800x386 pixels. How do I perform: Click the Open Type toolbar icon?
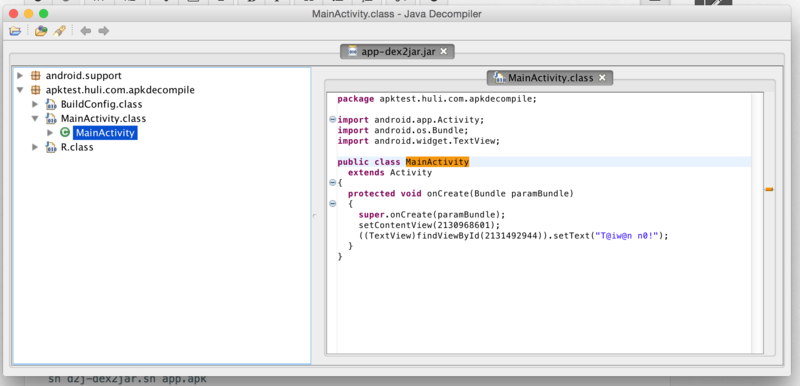point(41,31)
